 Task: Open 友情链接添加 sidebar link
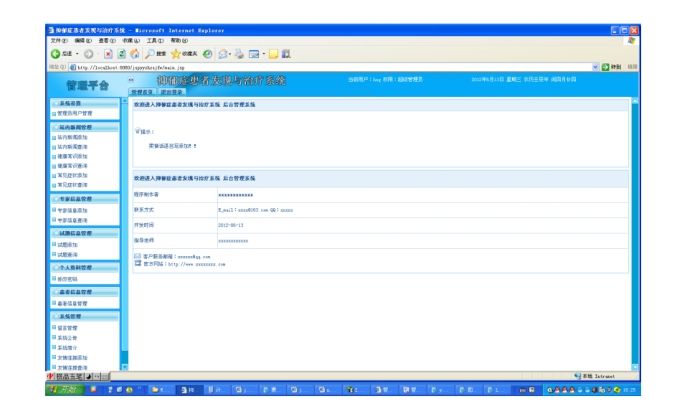pos(72,358)
